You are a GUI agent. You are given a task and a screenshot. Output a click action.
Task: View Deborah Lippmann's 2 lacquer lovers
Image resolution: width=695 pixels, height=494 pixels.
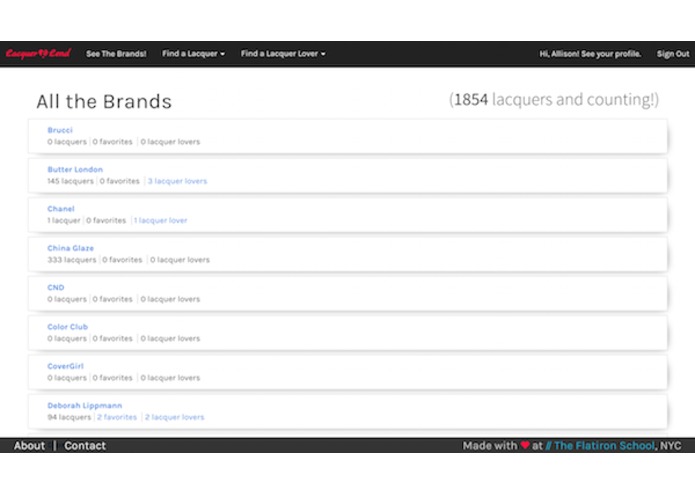(175, 417)
